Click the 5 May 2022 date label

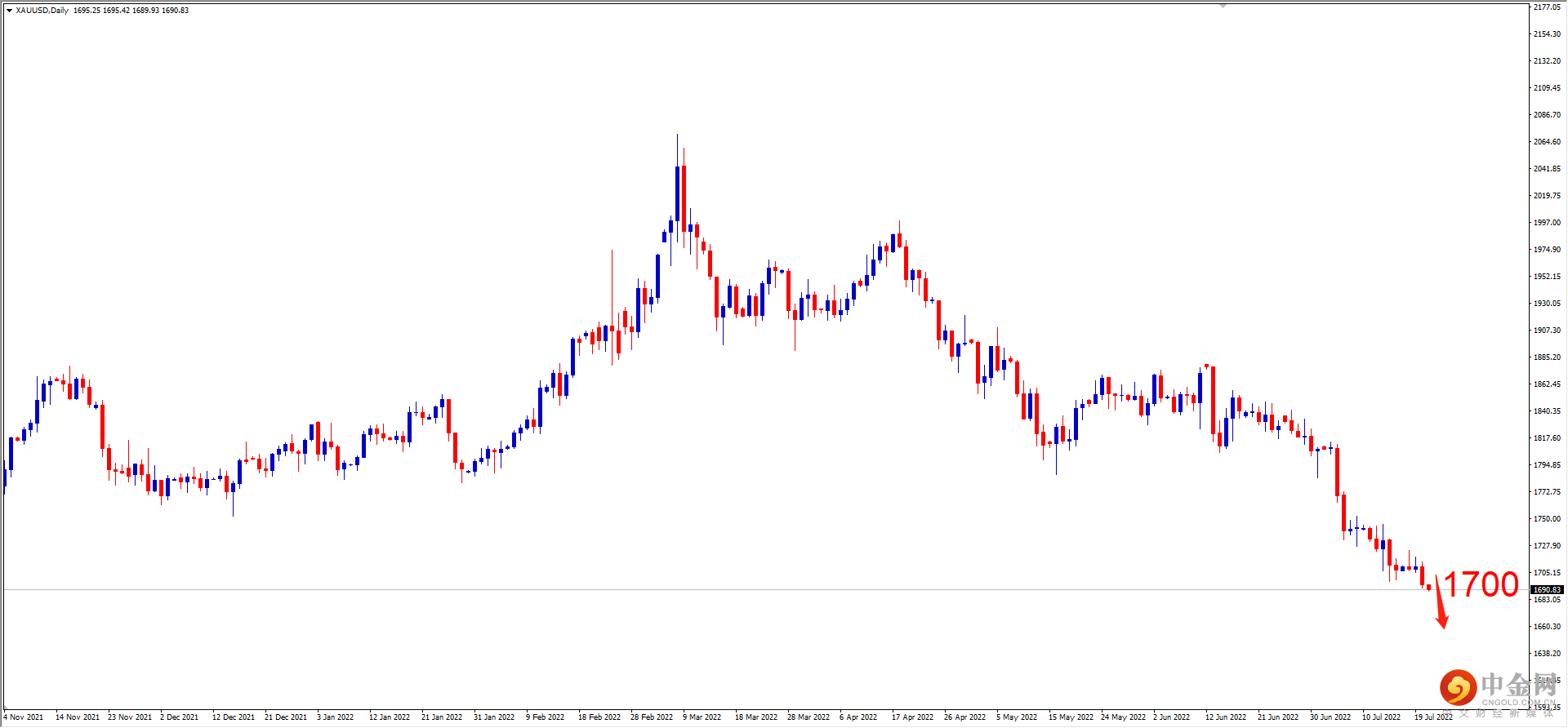click(x=1017, y=717)
